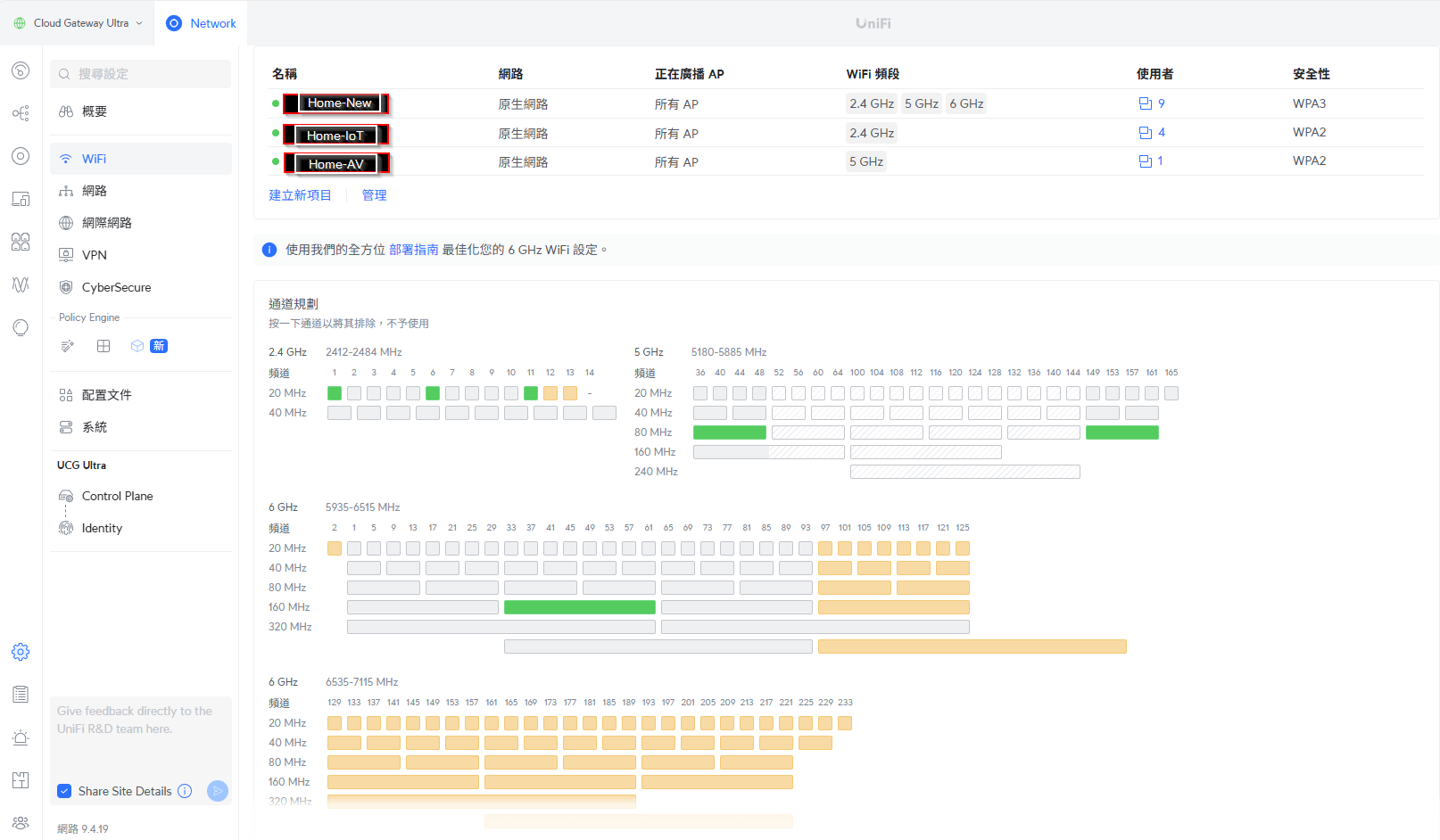Screen dimensions: 1440x840
Task: Click the user count 9 for Home-New
Action: pyautogui.click(x=1161, y=103)
